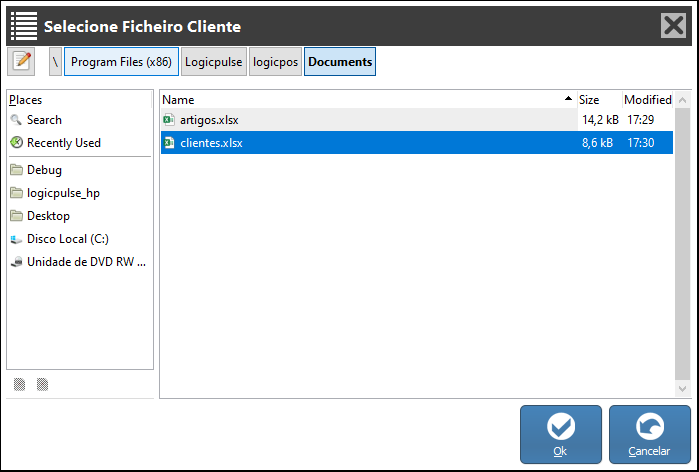The height and width of the screenshot is (472, 699).
Task: Navigate to Program Files (x86) path segment
Action: coord(121,62)
